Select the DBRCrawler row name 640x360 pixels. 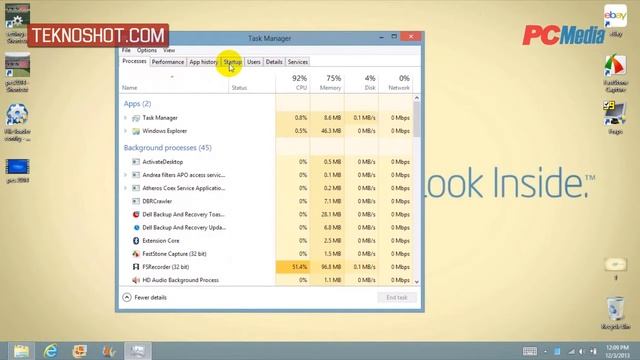[x=157, y=201]
